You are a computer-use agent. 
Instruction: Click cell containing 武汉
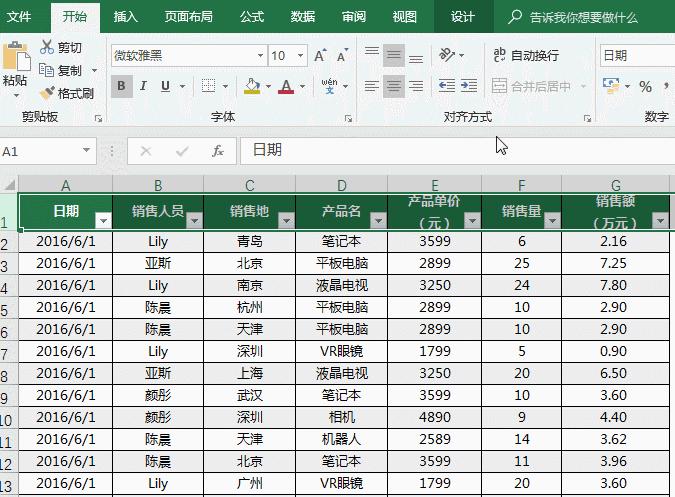point(250,395)
